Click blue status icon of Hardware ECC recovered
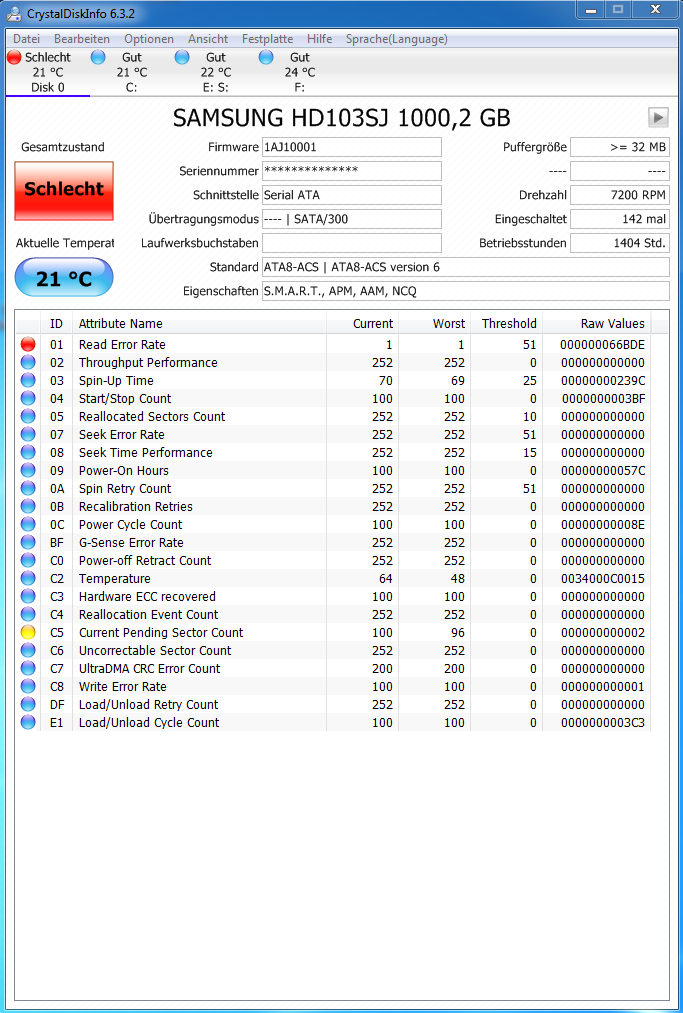Viewport: 683px width, 1013px height. [x=28, y=596]
